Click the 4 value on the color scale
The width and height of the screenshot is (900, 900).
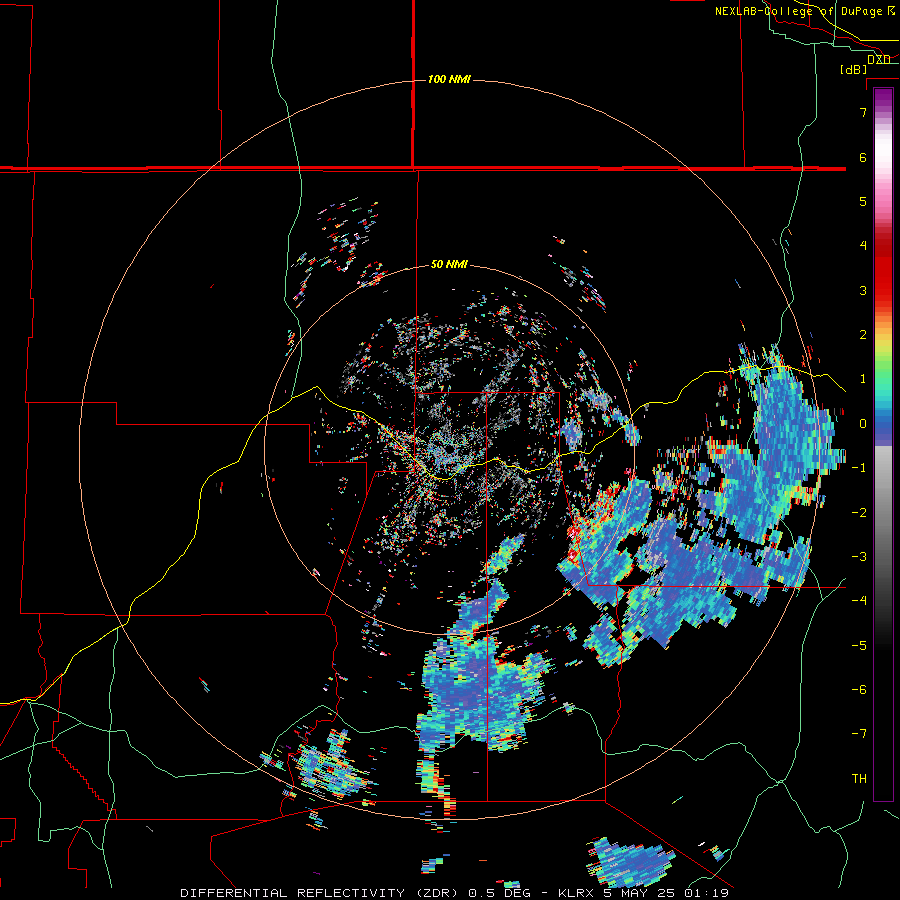click(863, 246)
